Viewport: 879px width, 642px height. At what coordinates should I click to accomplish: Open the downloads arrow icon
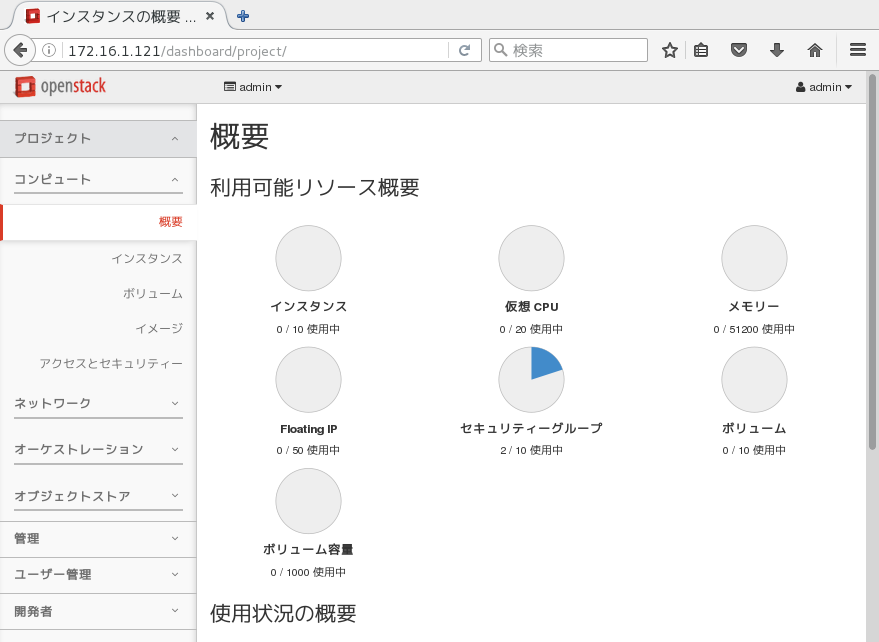(777, 50)
